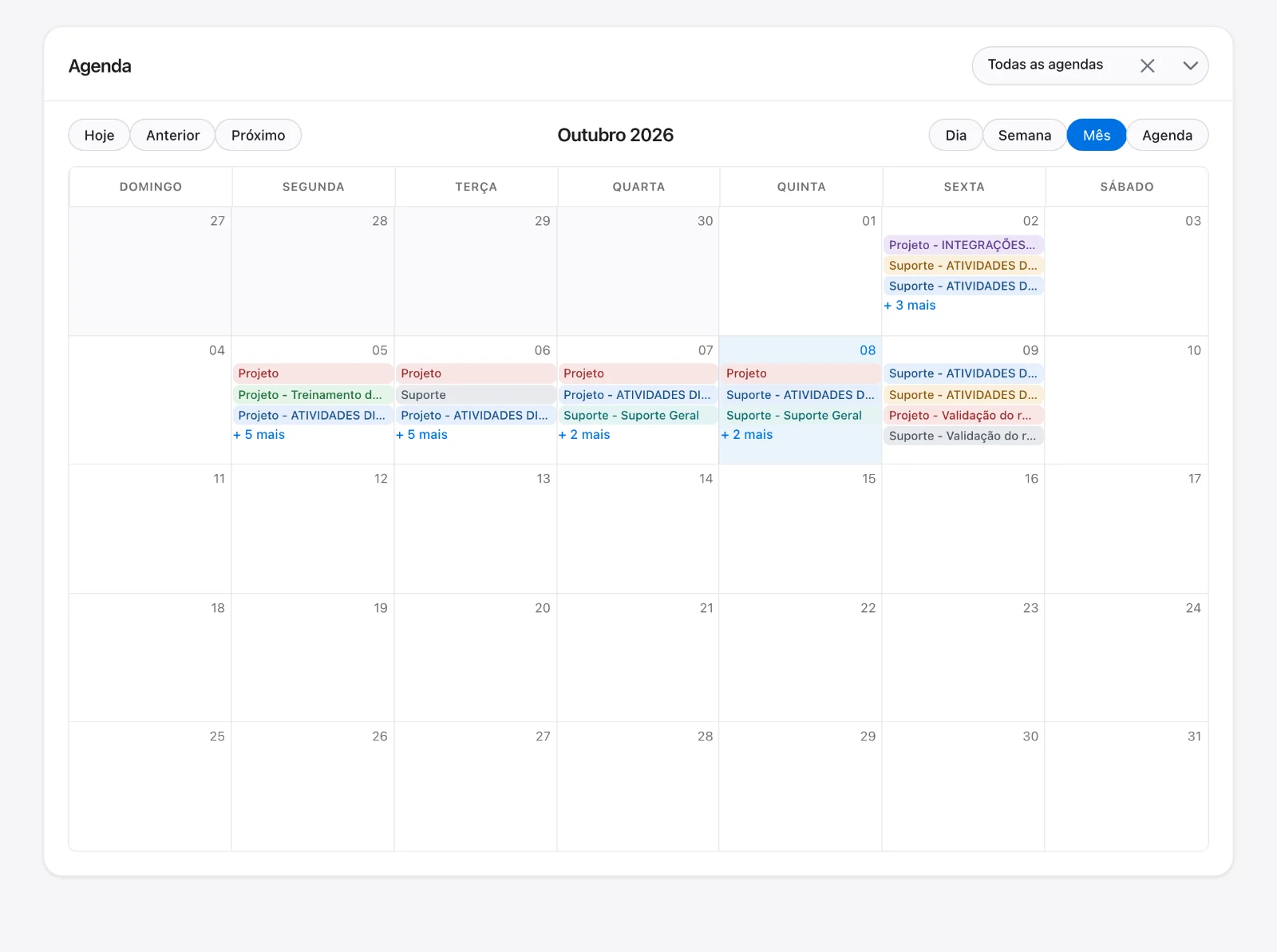
Task: Expand '+ 5 mais' on Monday 05
Action: pos(259,435)
